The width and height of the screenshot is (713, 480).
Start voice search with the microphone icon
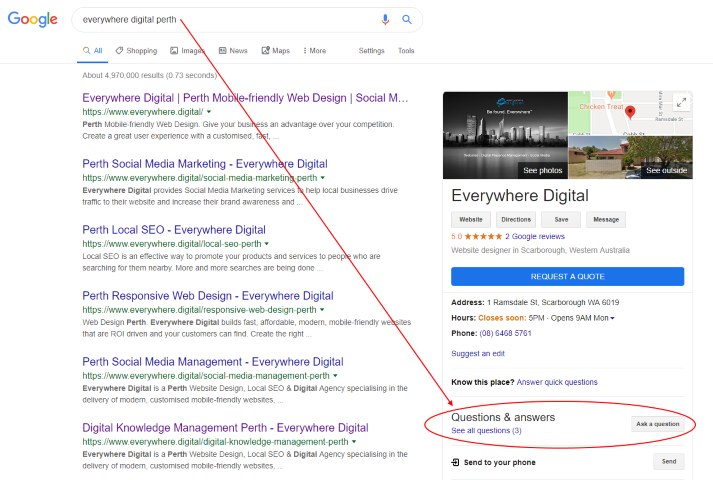[x=385, y=19]
